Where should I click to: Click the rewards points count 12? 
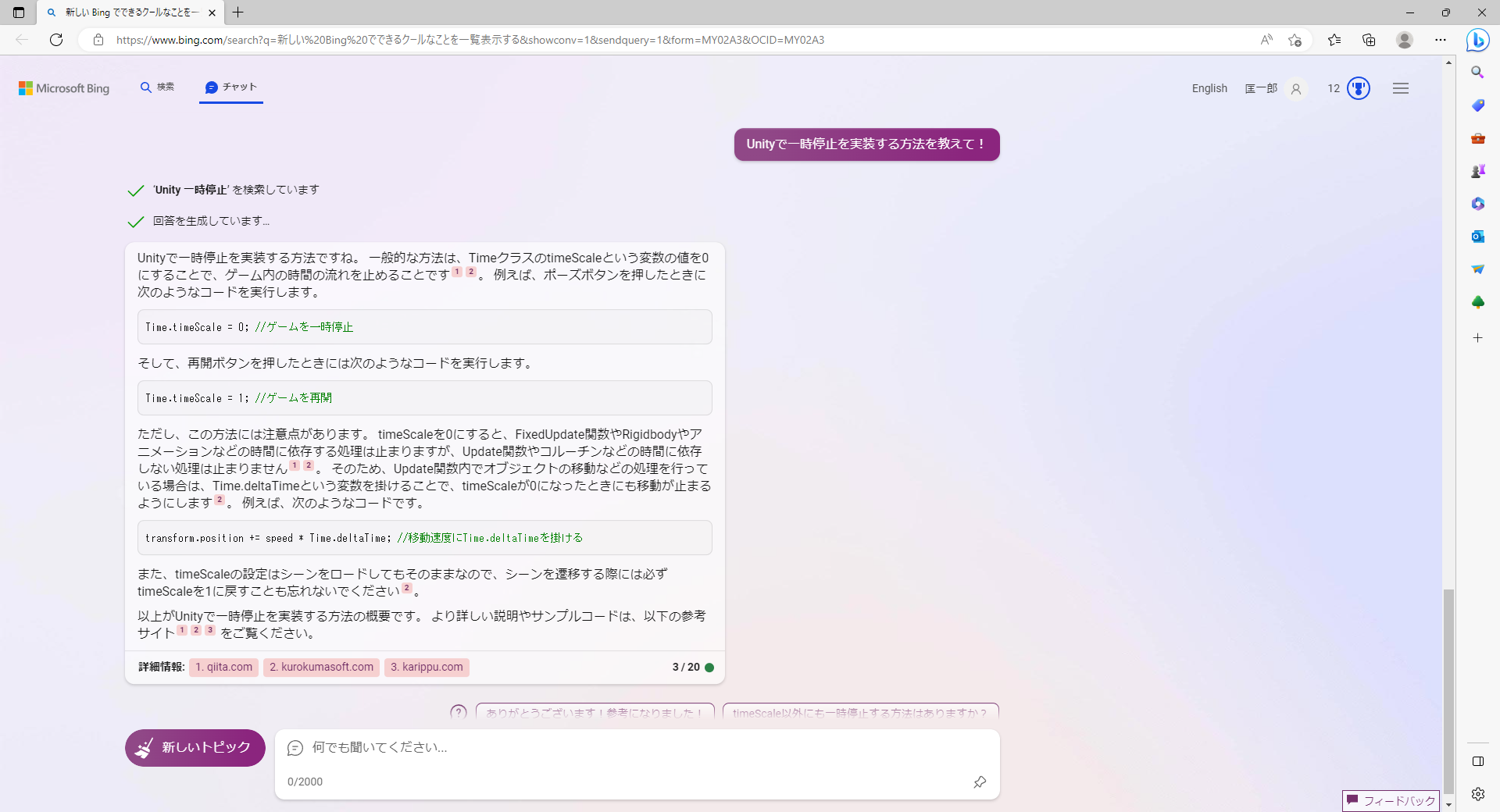tap(1334, 88)
